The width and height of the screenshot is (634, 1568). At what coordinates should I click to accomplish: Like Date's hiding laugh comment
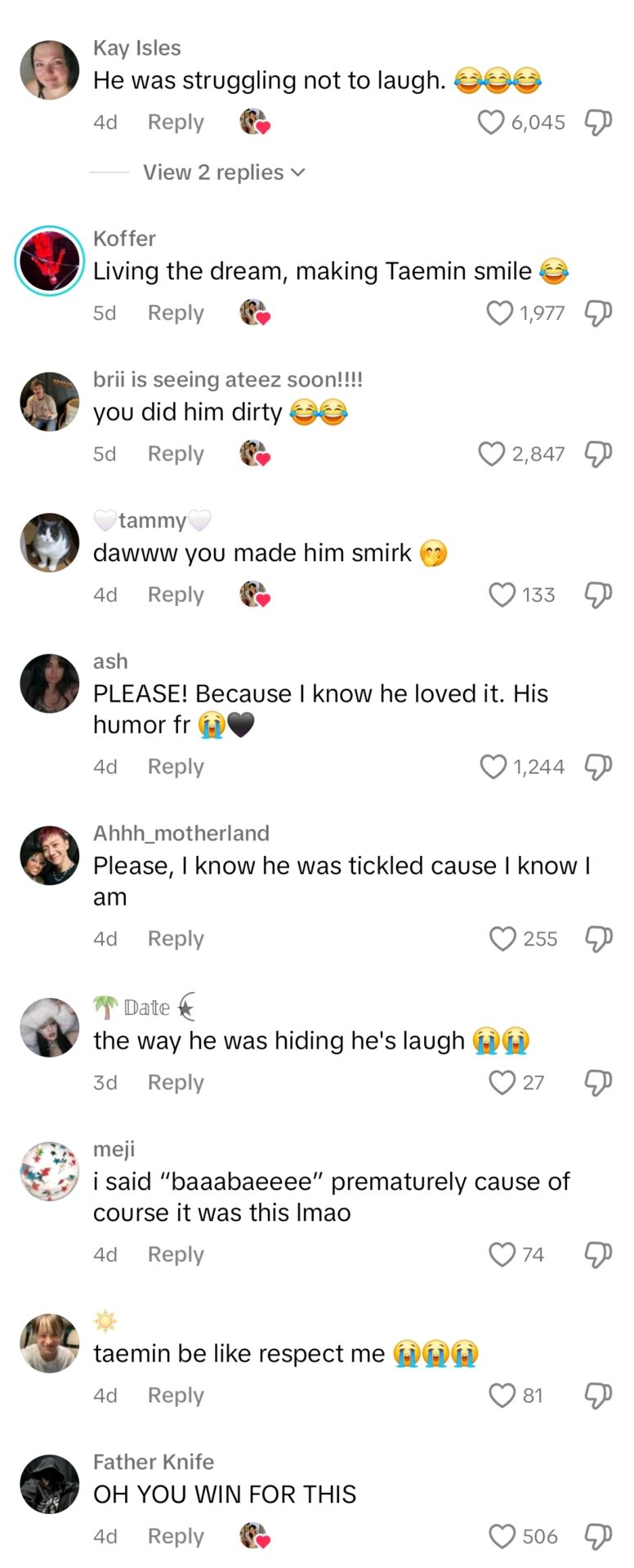(x=501, y=1082)
